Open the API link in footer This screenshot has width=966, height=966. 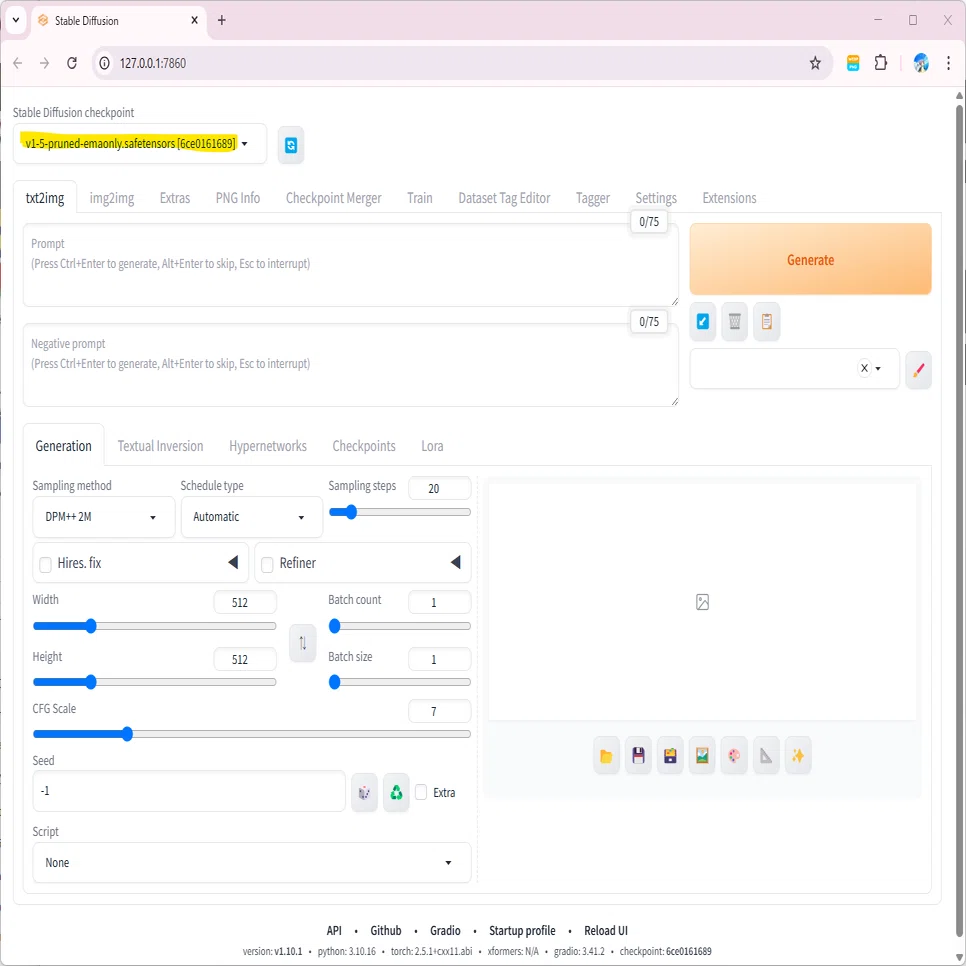334,930
